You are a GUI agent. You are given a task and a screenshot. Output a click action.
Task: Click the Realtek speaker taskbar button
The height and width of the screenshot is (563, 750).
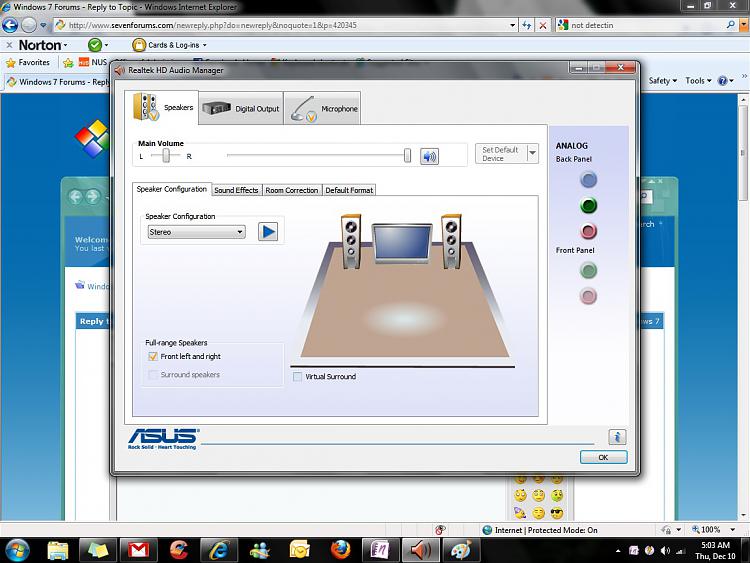click(x=420, y=551)
